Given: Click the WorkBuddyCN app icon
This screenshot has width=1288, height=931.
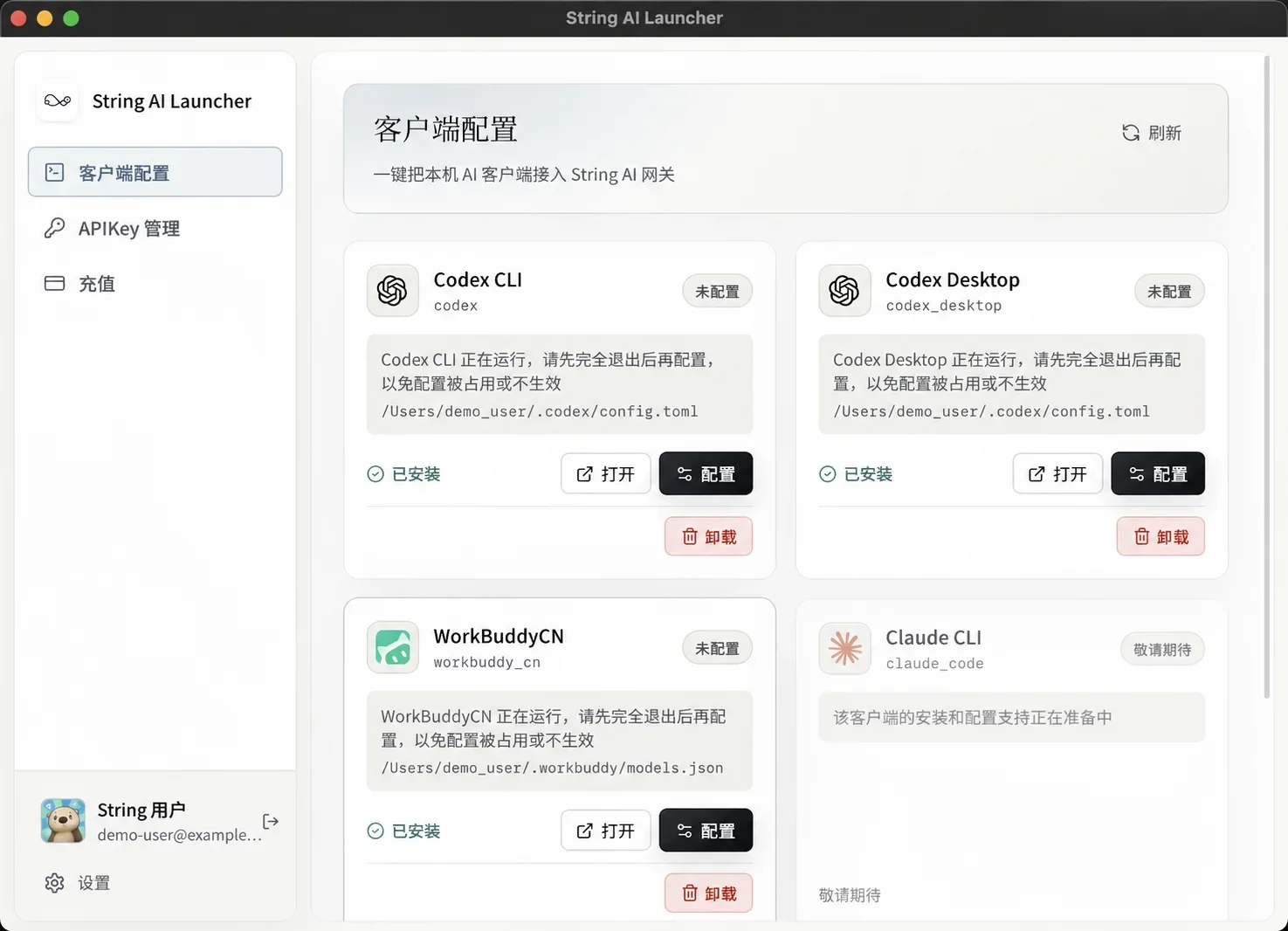Looking at the screenshot, I should tap(392, 647).
